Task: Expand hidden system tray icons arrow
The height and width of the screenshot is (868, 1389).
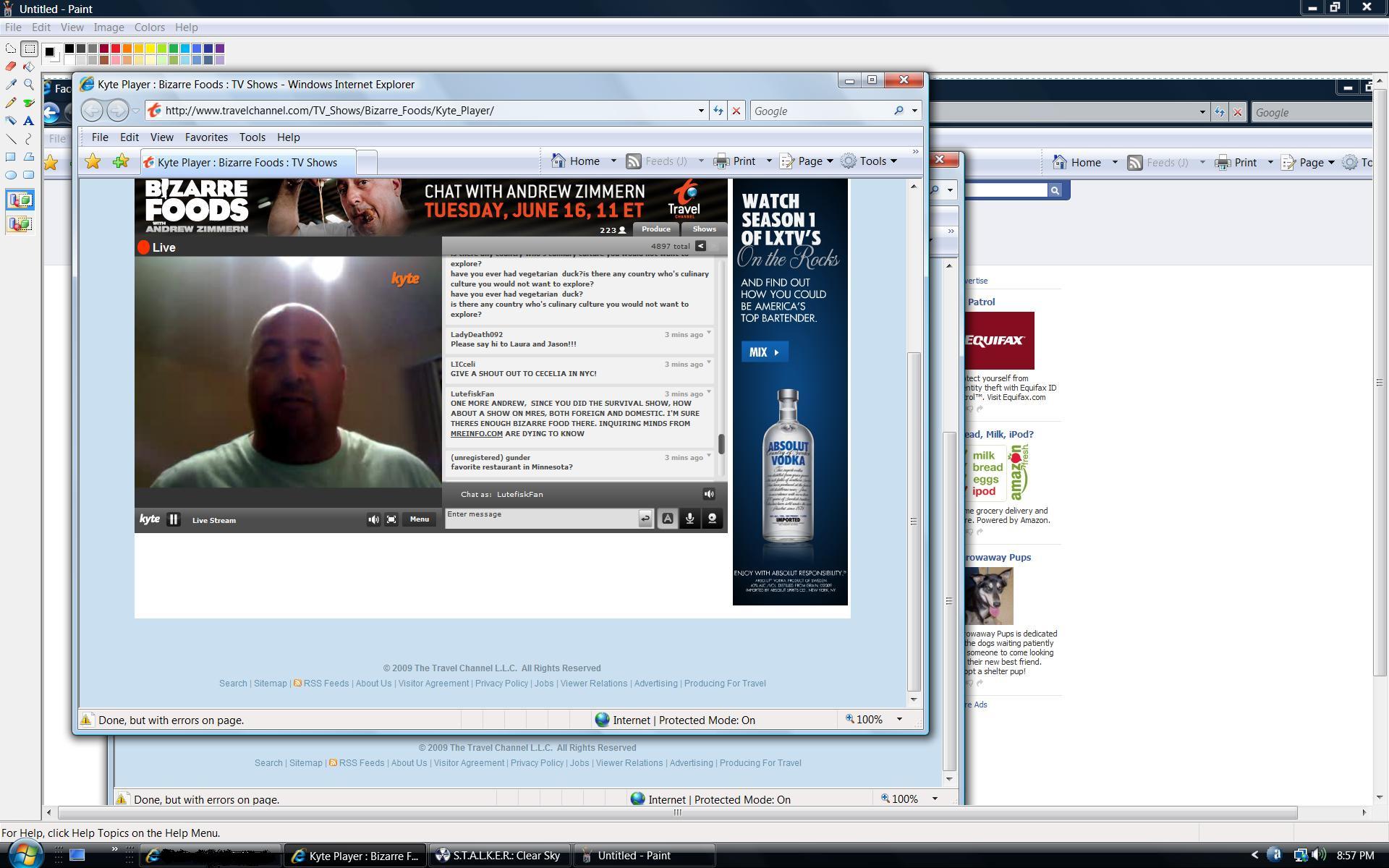Action: (1254, 855)
